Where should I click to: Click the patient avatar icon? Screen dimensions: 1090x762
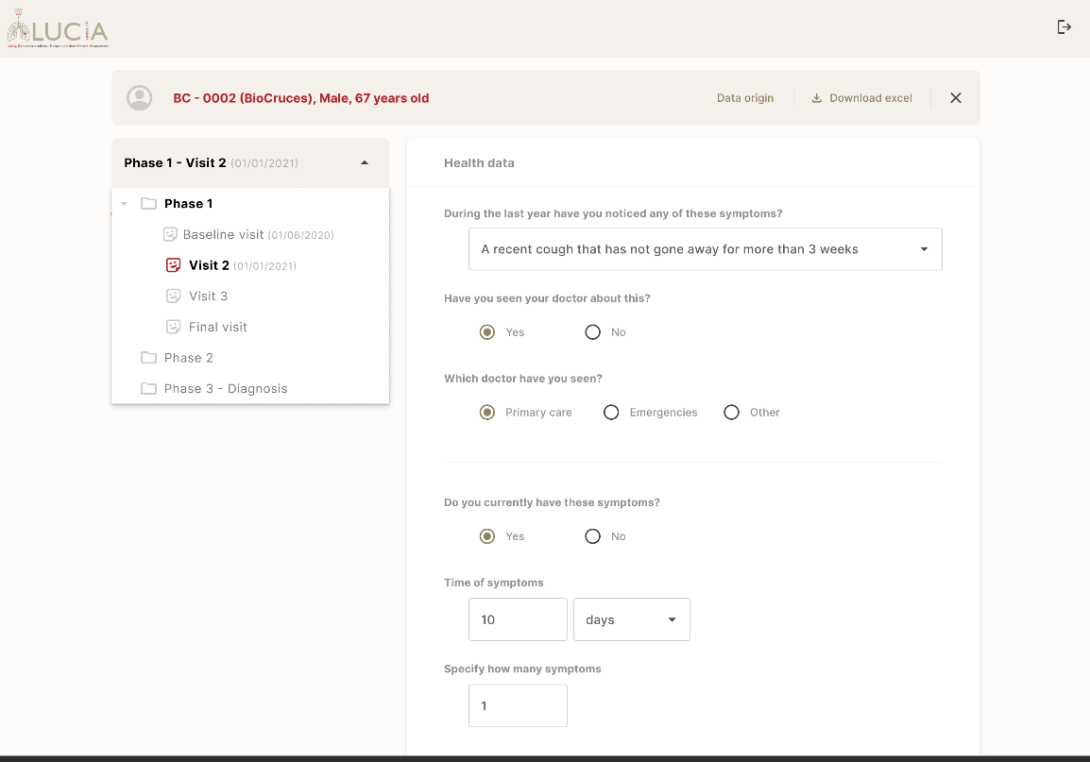[x=139, y=98]
